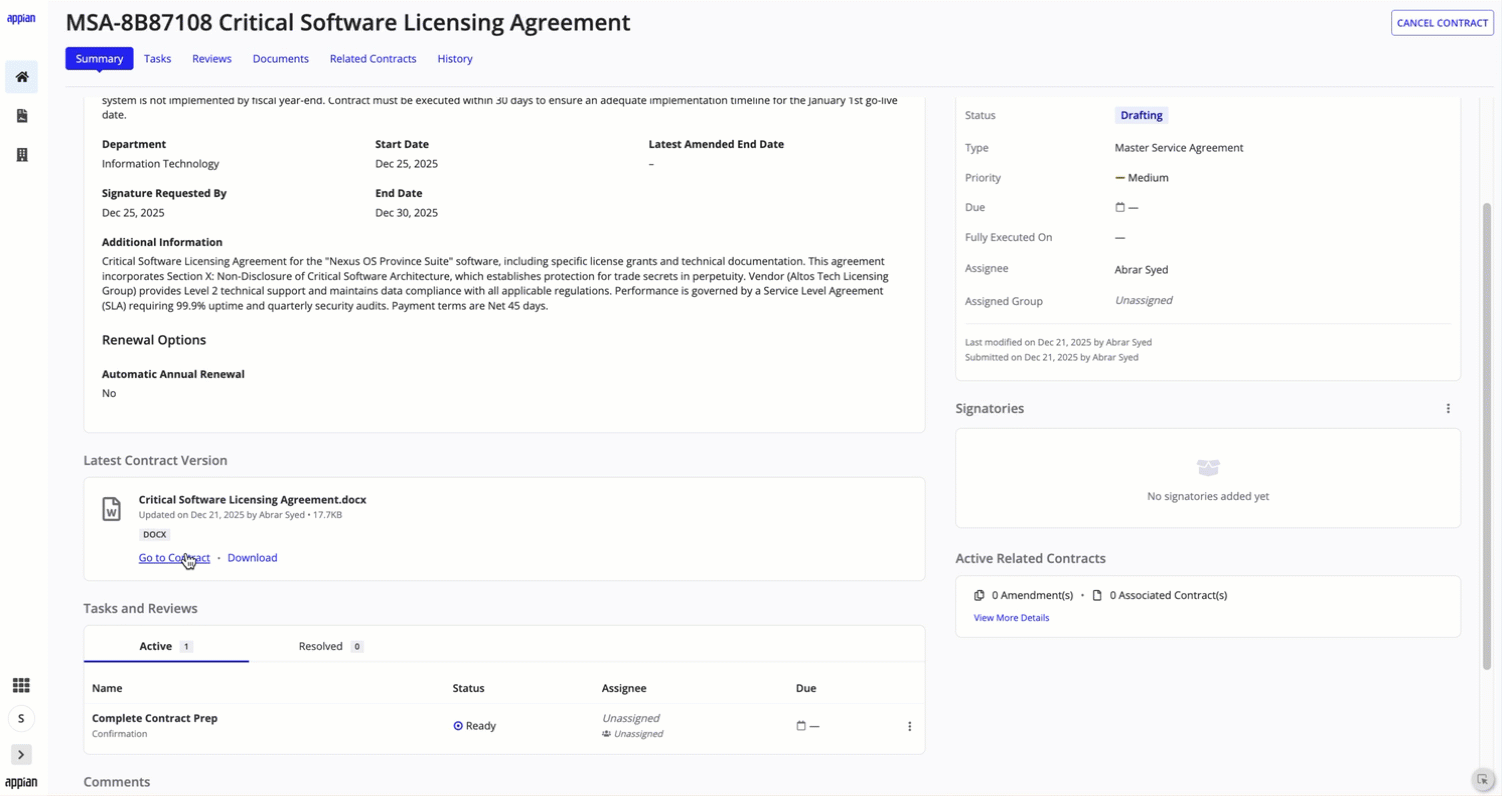
Task: Click the Master Service Agreement type value
Action: coord(1179,148)
